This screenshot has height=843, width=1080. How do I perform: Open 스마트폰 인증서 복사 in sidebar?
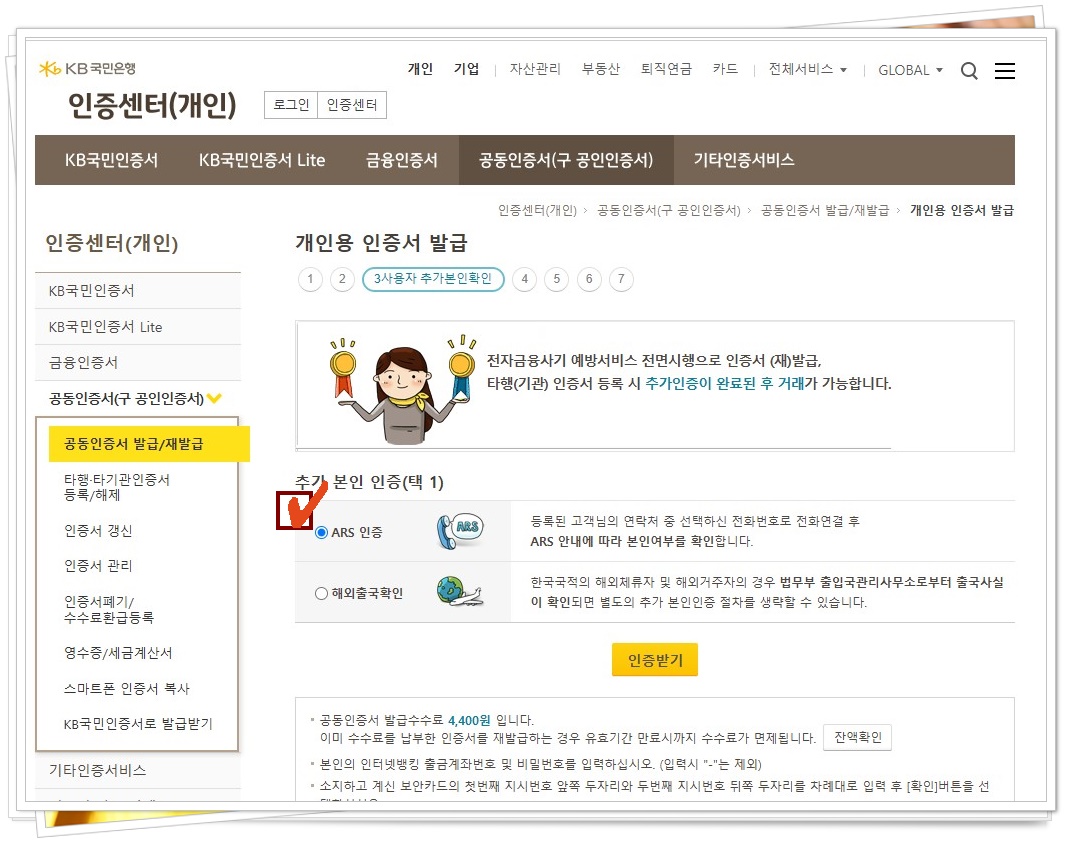point(127,688)
